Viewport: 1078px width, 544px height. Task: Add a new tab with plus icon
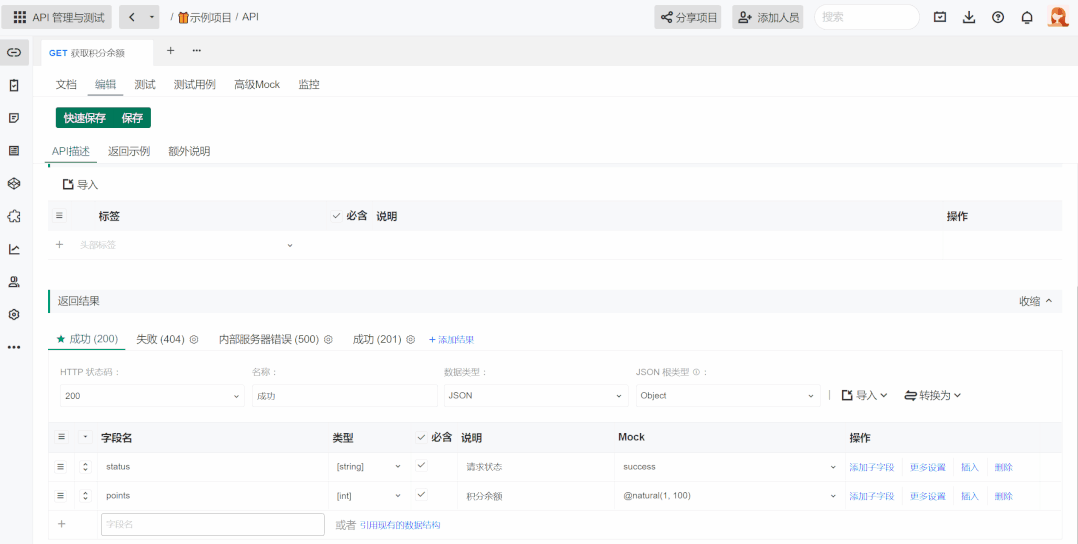coord(170,51)
